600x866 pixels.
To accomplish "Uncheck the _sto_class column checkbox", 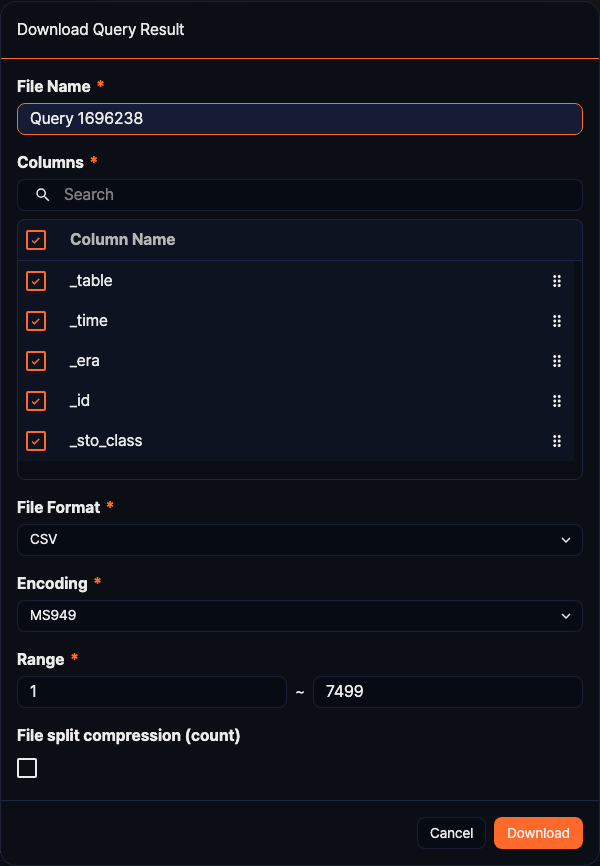I will pyautogui.click(x=37, y=441).
